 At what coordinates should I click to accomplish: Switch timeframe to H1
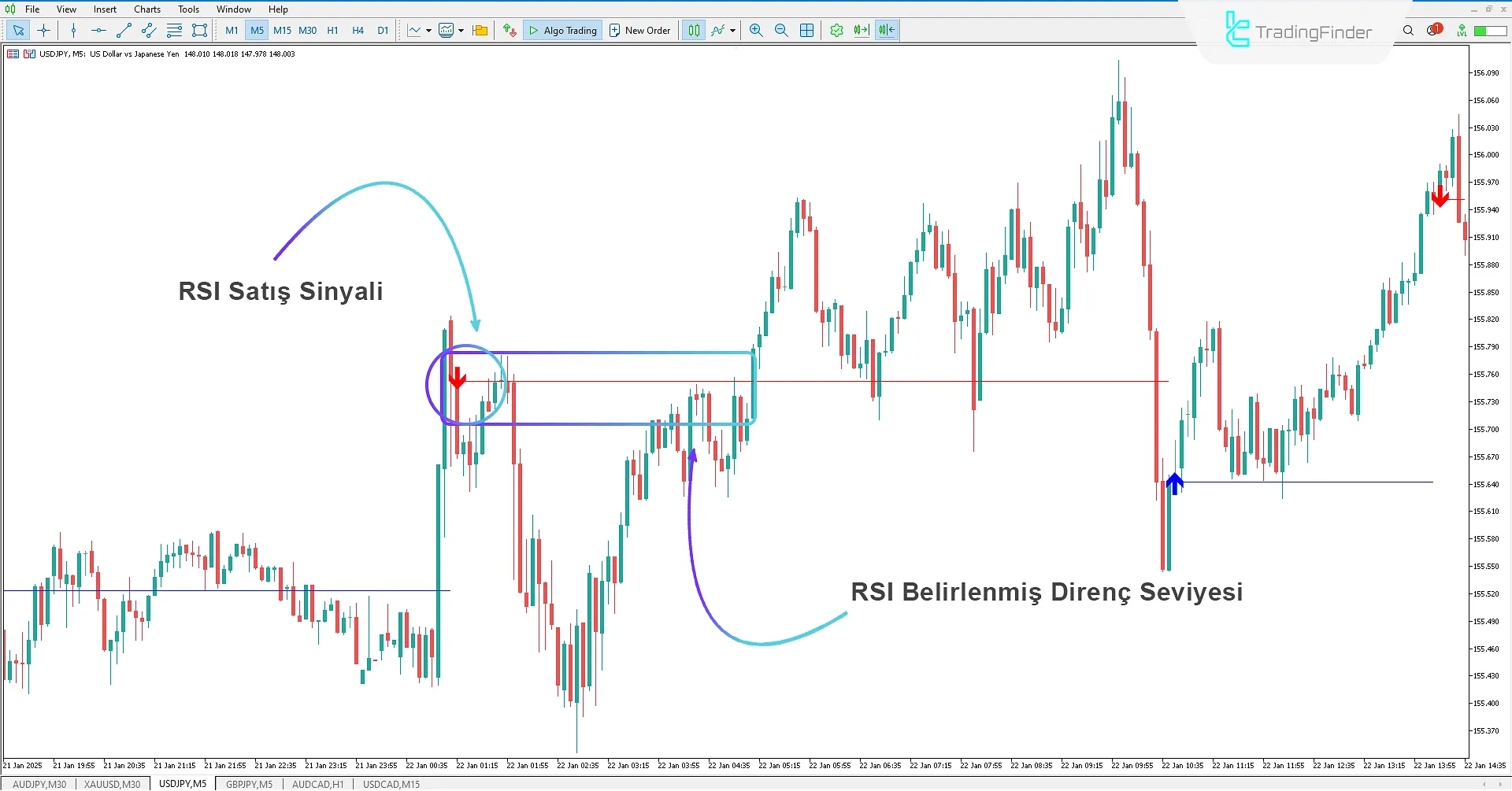point(332,31)
